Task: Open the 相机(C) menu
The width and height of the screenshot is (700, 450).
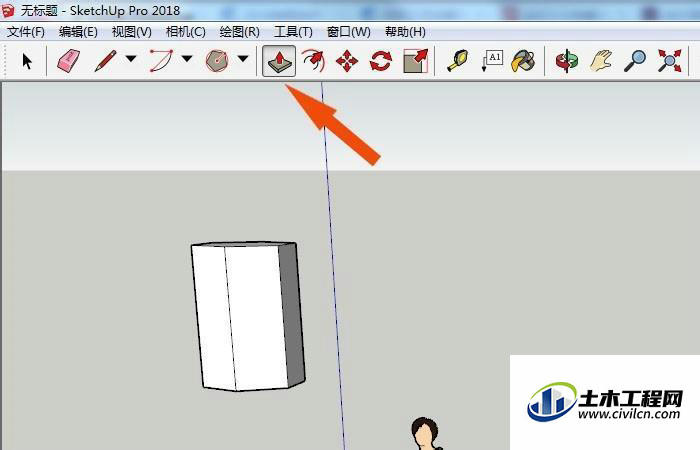Action: pyautogui.click(x=186, y=32)
